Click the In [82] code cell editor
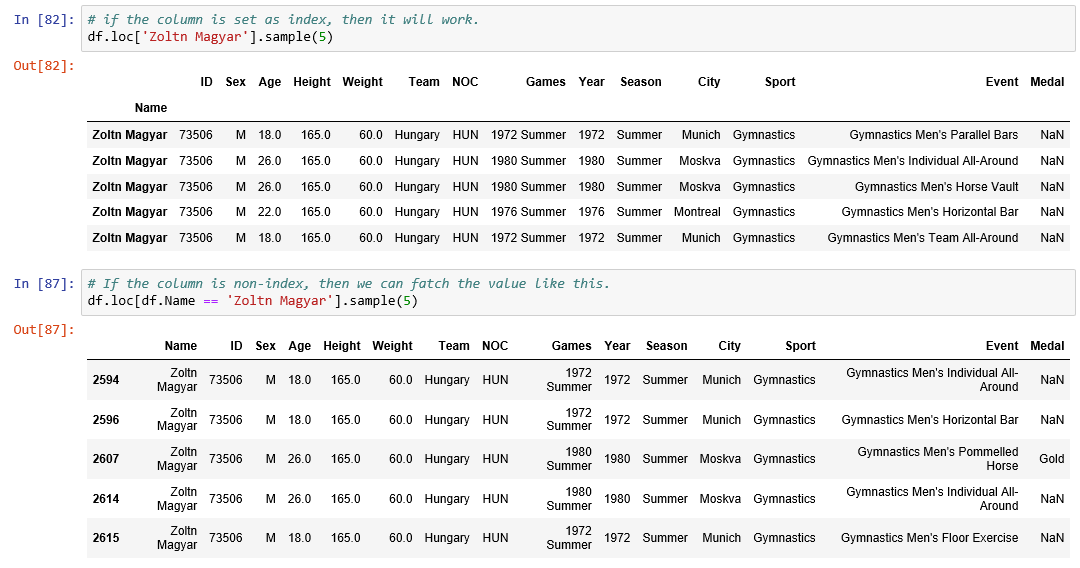Viewport: 1080px width, 568px height. [x=580, y=29]
